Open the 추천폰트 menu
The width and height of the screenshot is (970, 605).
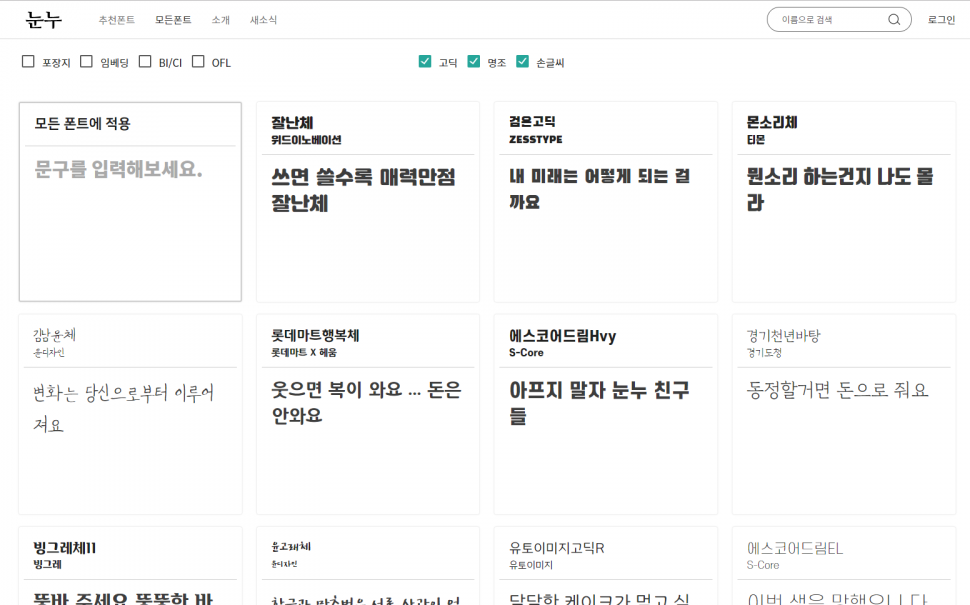tap(116, 20)
